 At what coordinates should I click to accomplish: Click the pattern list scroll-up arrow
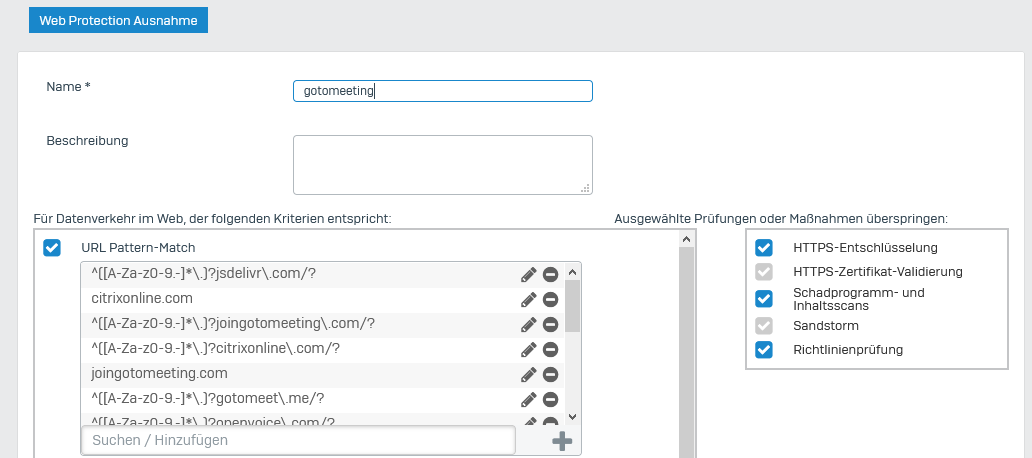[x=572, y=271]
